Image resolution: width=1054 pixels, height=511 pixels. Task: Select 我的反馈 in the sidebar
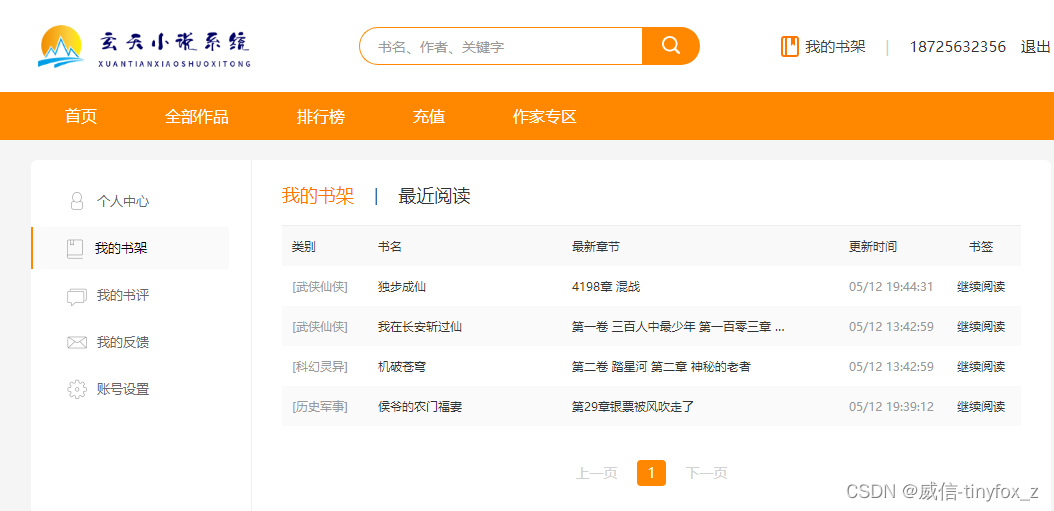click(122, 343)
